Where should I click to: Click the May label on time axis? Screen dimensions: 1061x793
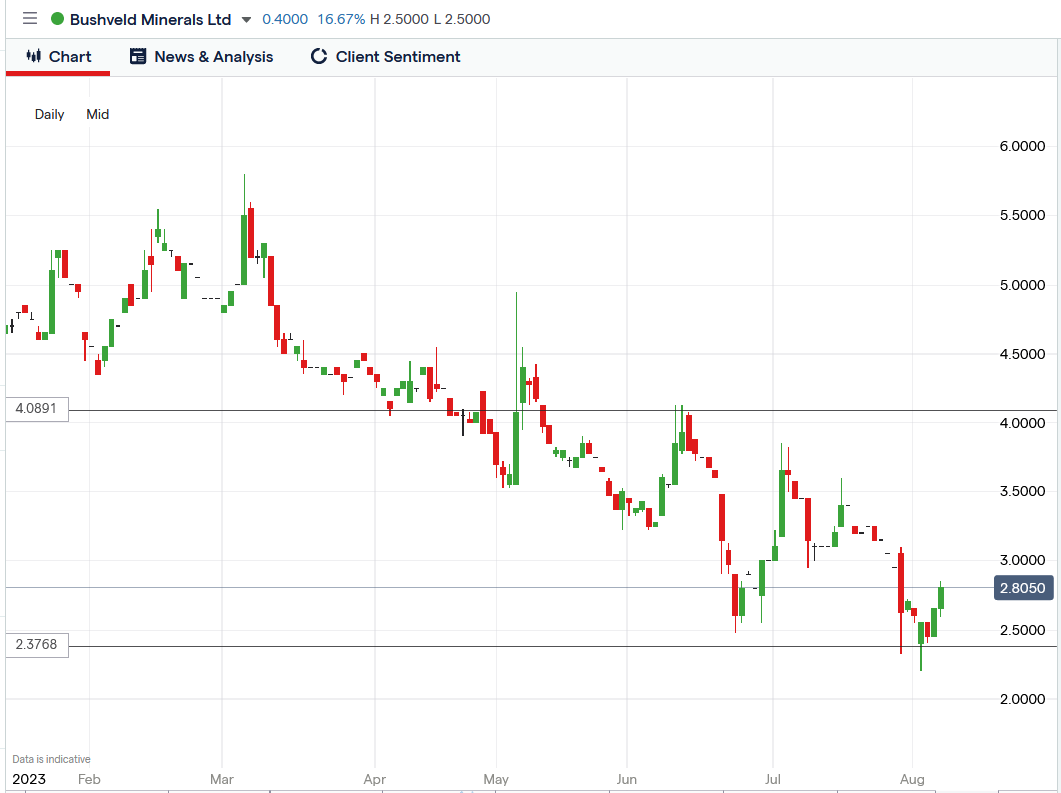click(496, 779)
